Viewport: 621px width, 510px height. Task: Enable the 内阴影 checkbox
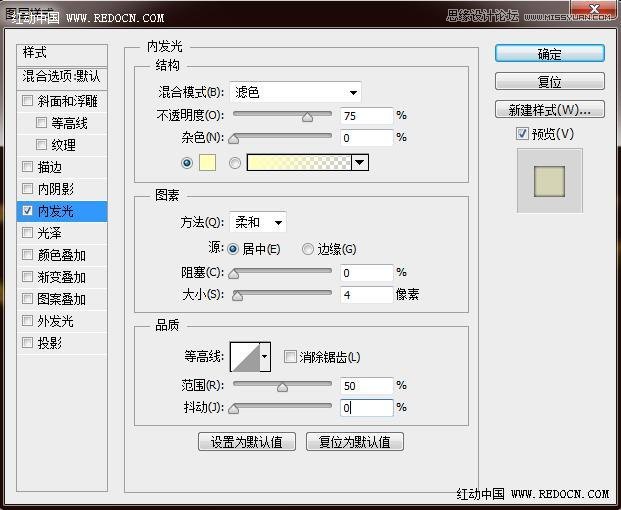pyautogui.click(x=27, y=188)
